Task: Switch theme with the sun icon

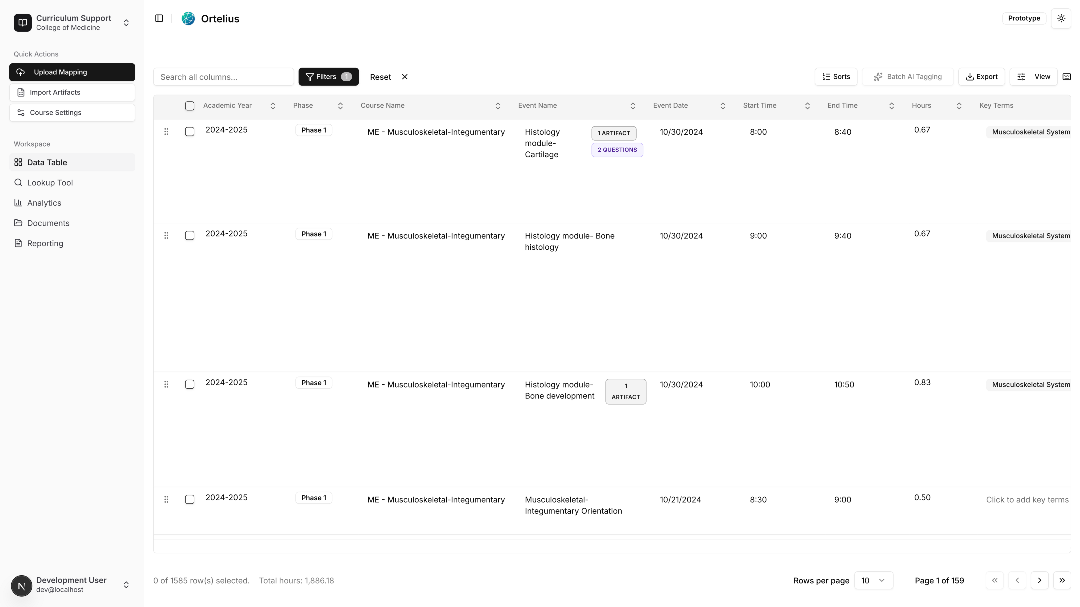Action: pos(1061,18)
